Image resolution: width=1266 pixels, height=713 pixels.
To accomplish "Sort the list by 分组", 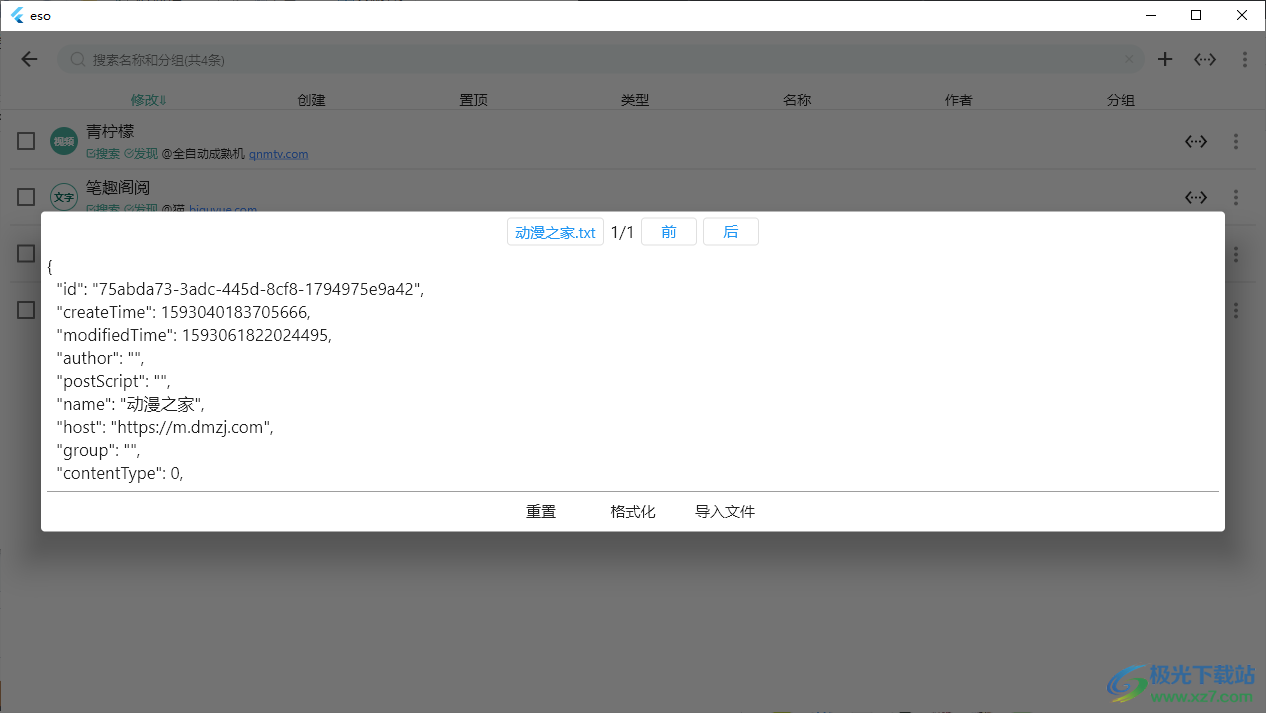I will (x=1120, y=100).
